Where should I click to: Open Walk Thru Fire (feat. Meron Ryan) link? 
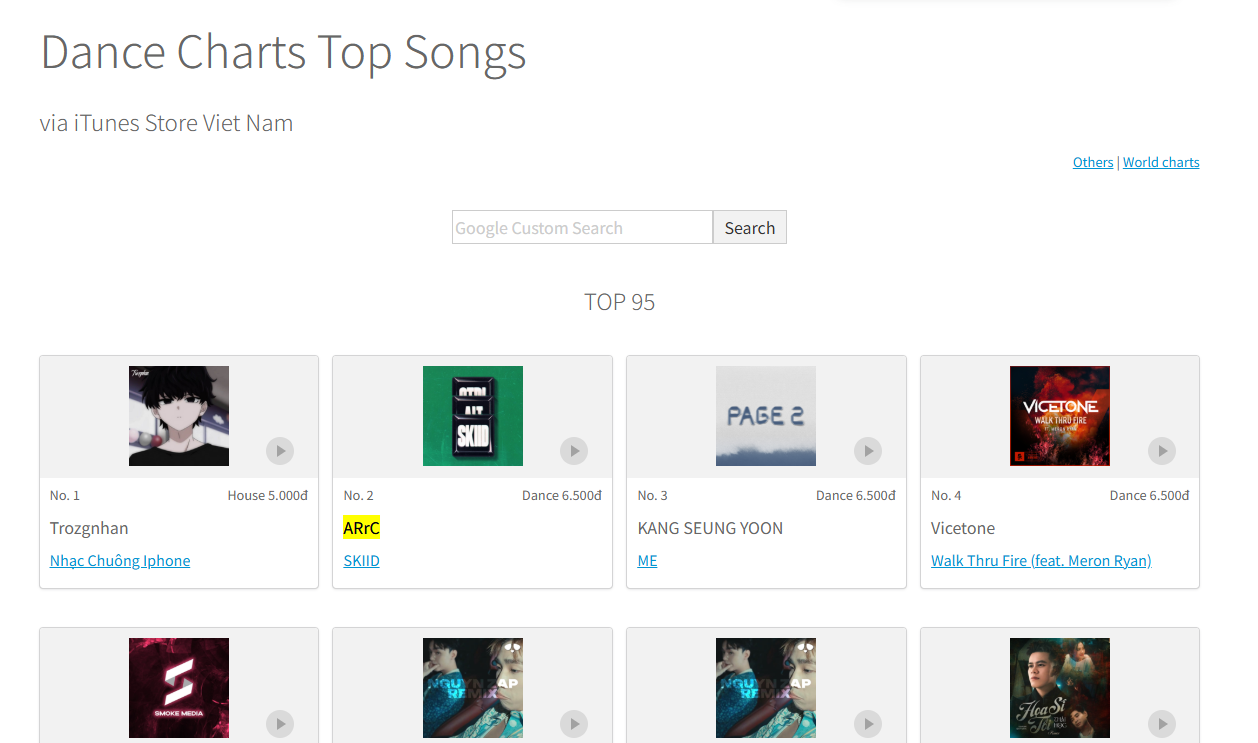[x=1041, y=561]
